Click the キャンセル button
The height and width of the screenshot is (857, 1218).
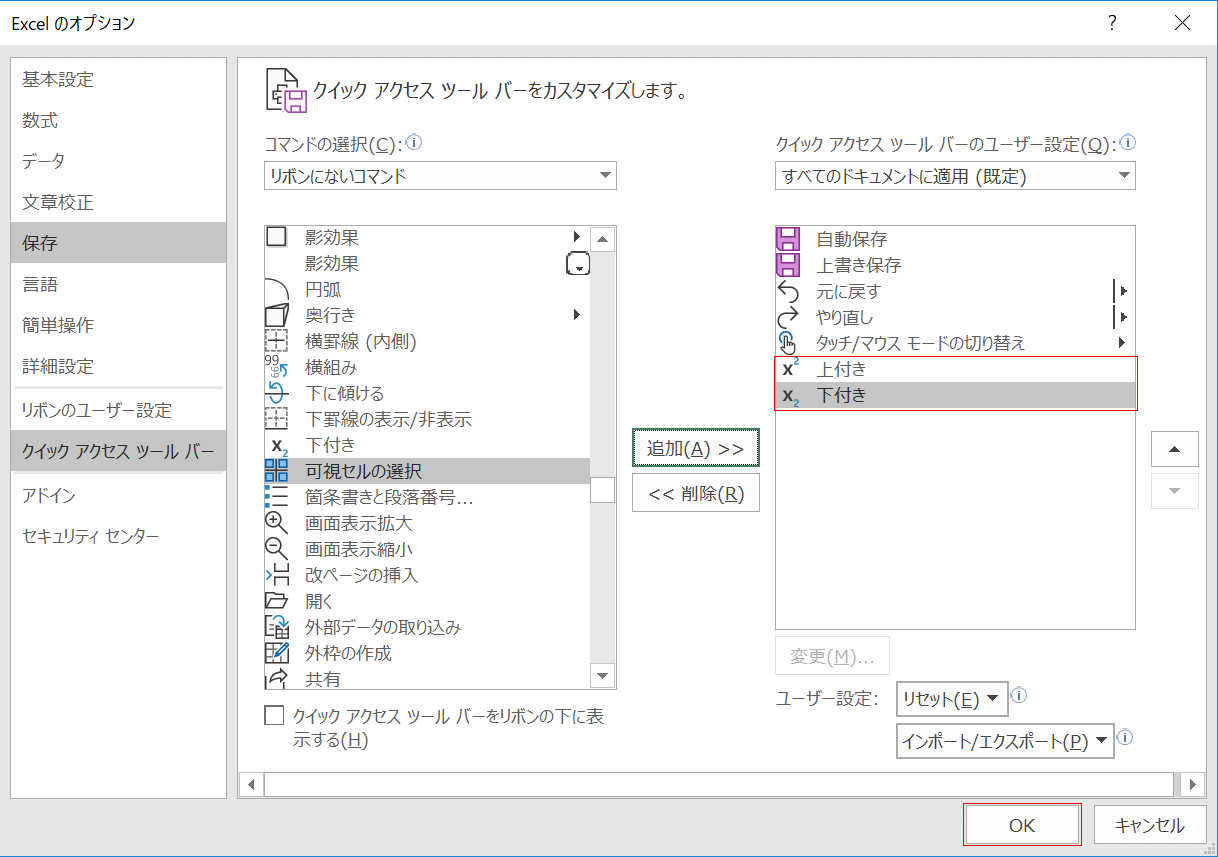1149,825
